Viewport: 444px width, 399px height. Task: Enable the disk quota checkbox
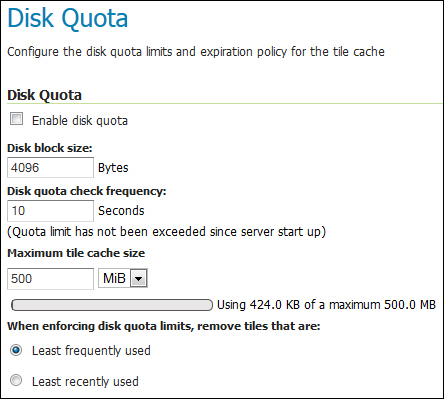click(x=16, y=119)
